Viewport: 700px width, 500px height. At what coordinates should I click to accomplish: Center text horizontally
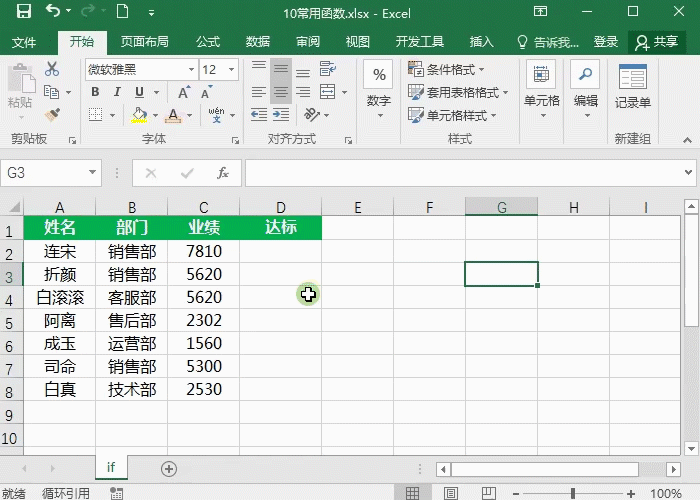281,92
